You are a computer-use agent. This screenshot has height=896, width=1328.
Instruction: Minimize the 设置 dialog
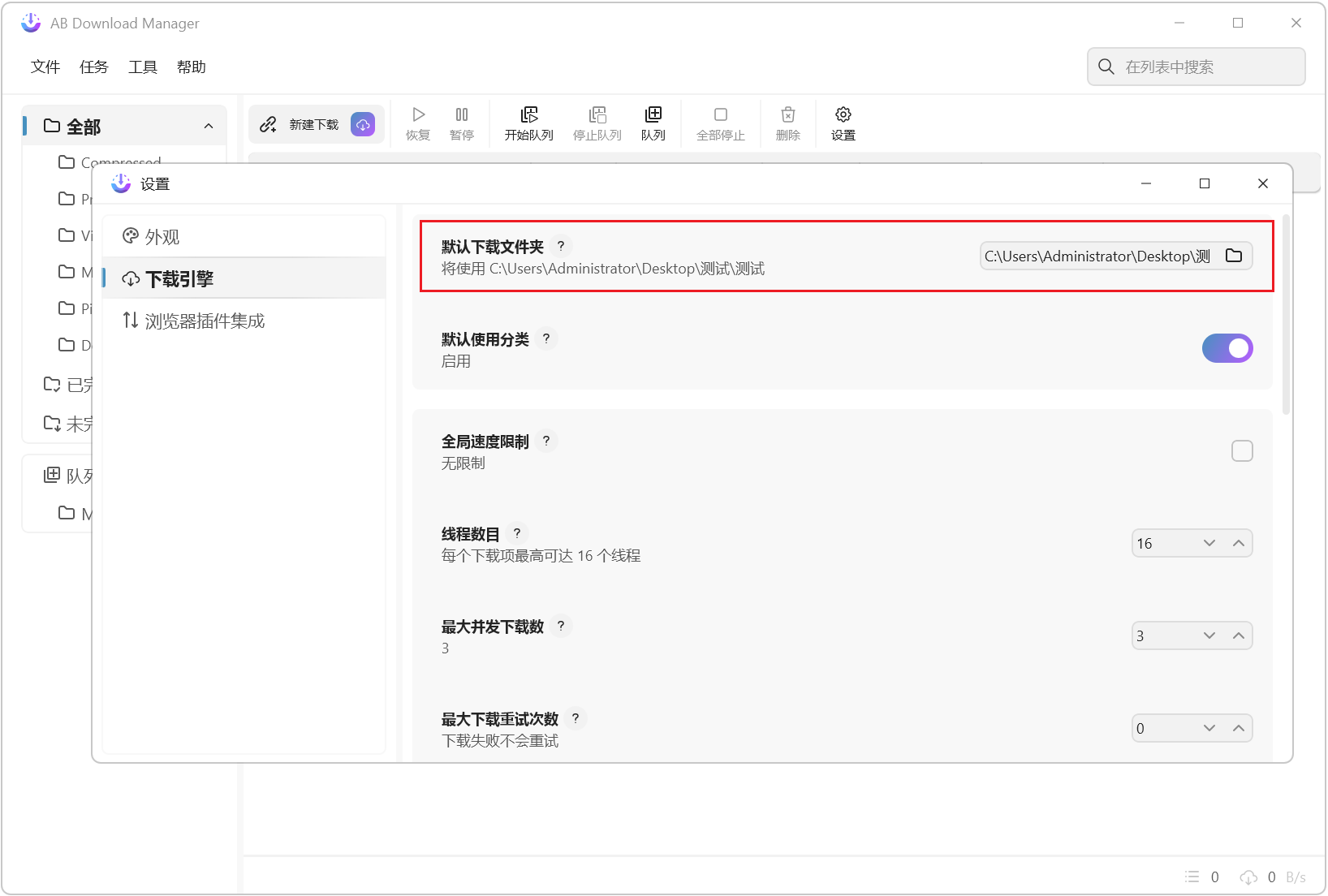click(1146, 183)
